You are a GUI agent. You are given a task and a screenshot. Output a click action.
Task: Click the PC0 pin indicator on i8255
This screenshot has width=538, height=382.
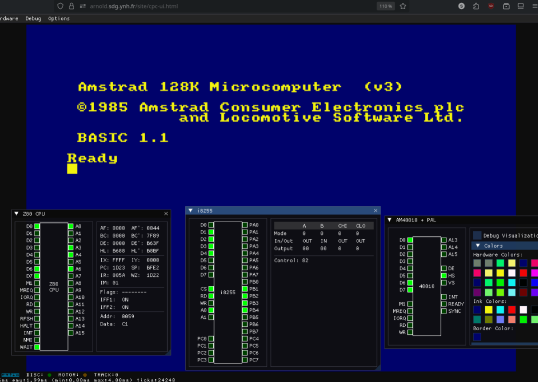click(x=211, y=339)
